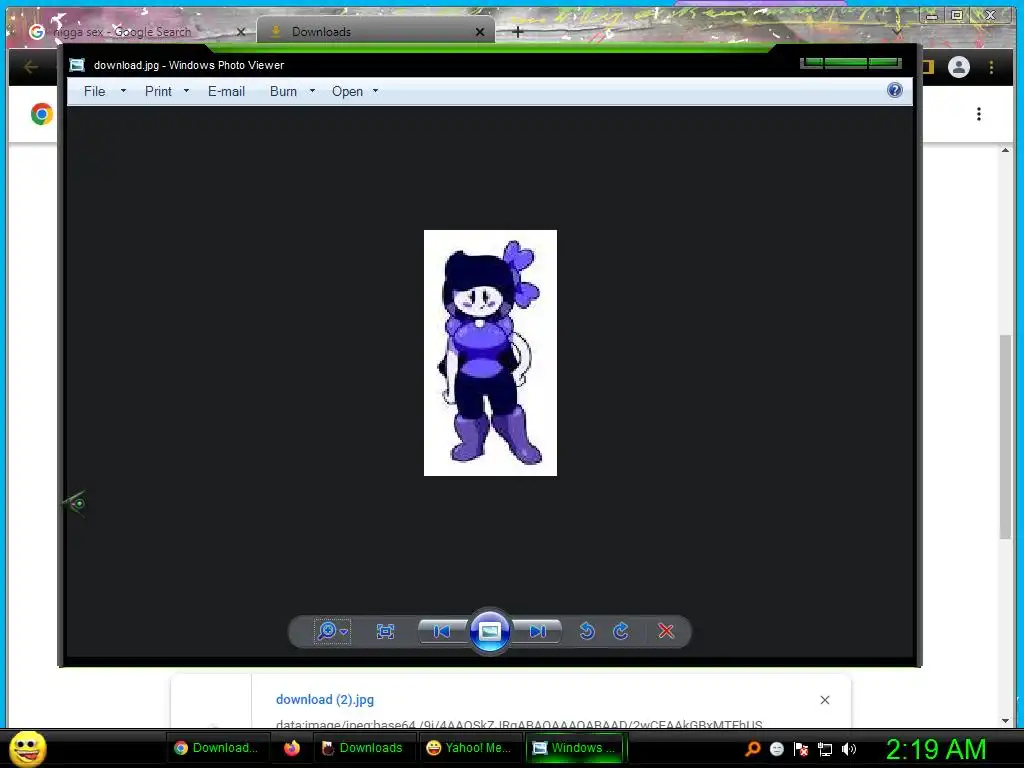Open the Print menu
The width and height of the screenshot is (1024, 768).
coord(158,91)
